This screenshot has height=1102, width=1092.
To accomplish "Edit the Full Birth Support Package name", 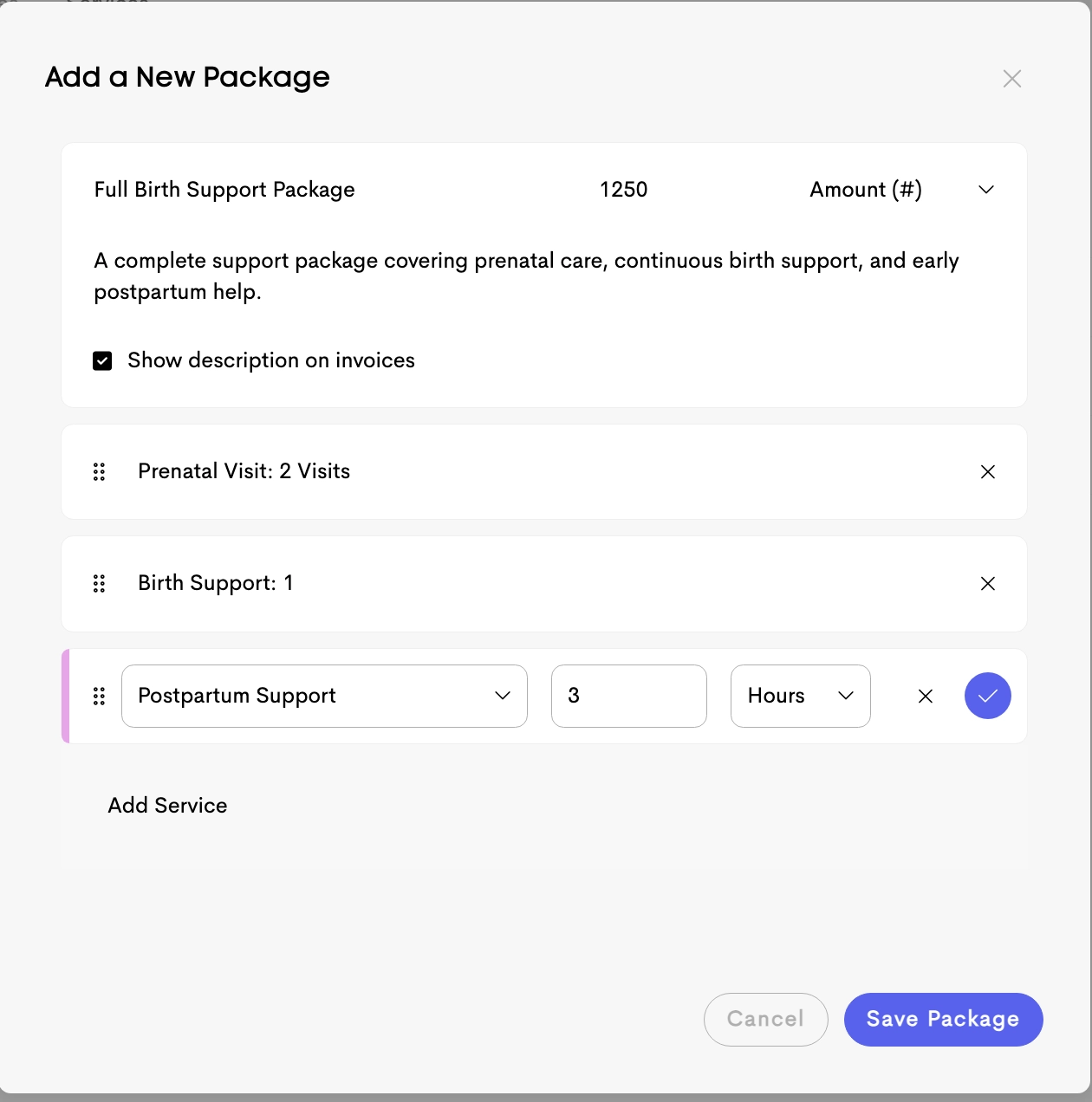I will pos(224,190).
